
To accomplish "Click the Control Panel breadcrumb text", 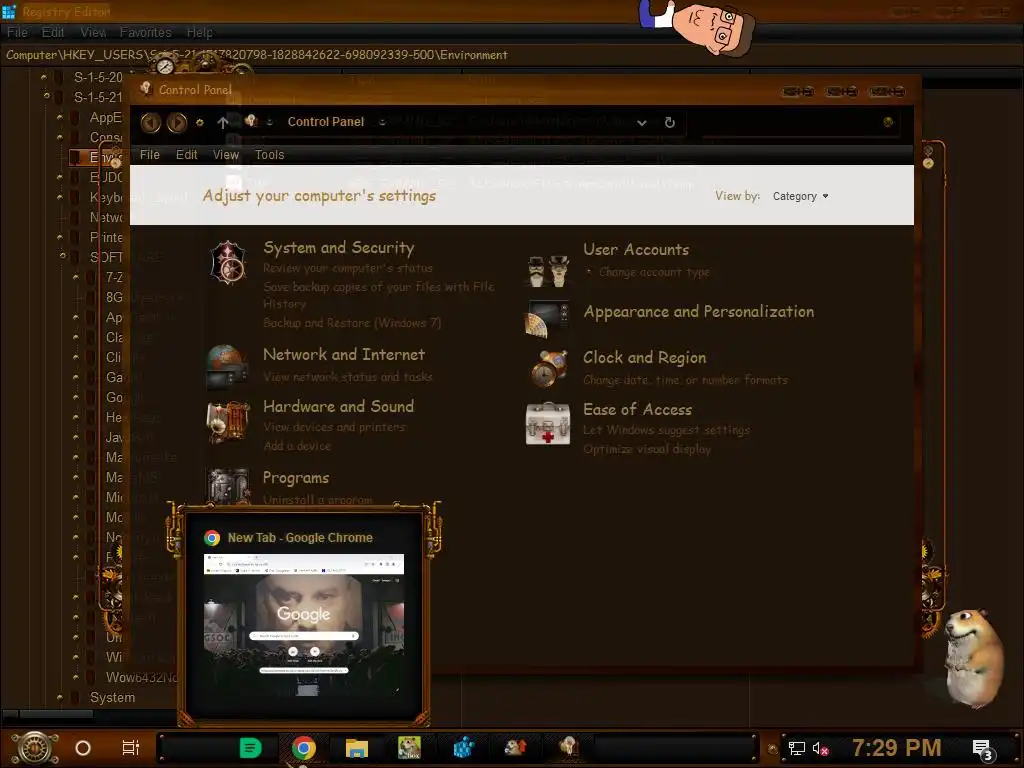I will 326,121.
